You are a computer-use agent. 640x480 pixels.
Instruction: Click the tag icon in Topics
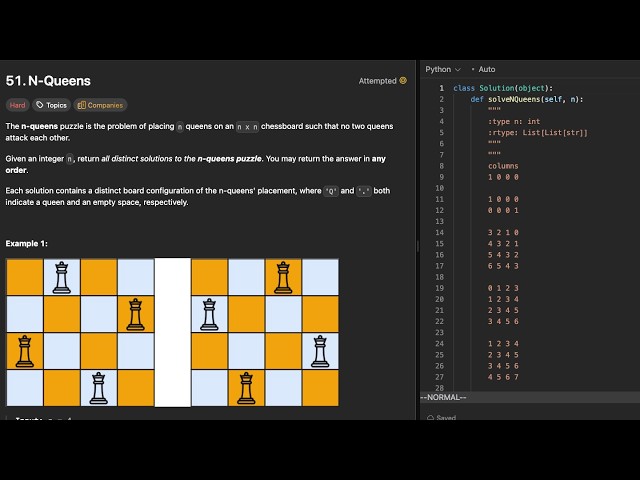[x=40, y=105]
